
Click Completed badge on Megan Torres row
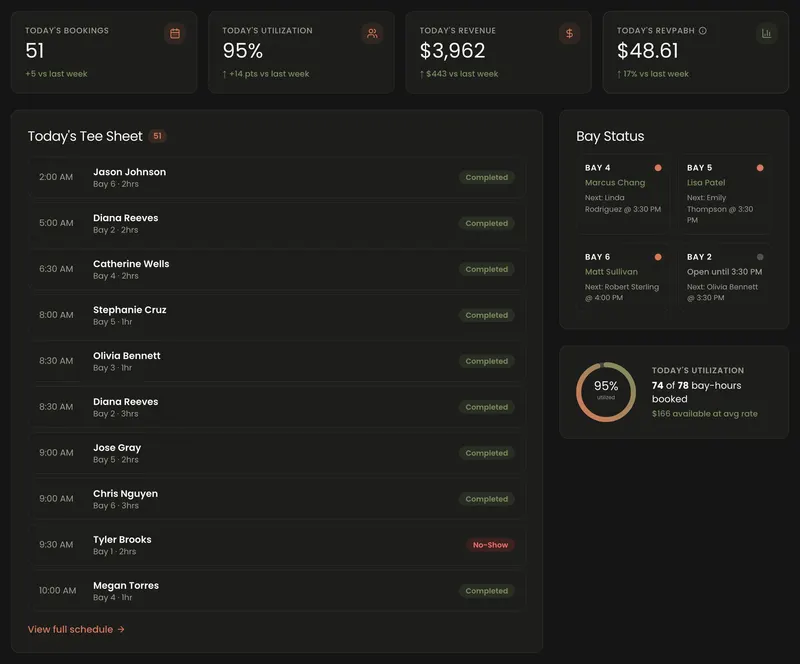coord(486,591)
